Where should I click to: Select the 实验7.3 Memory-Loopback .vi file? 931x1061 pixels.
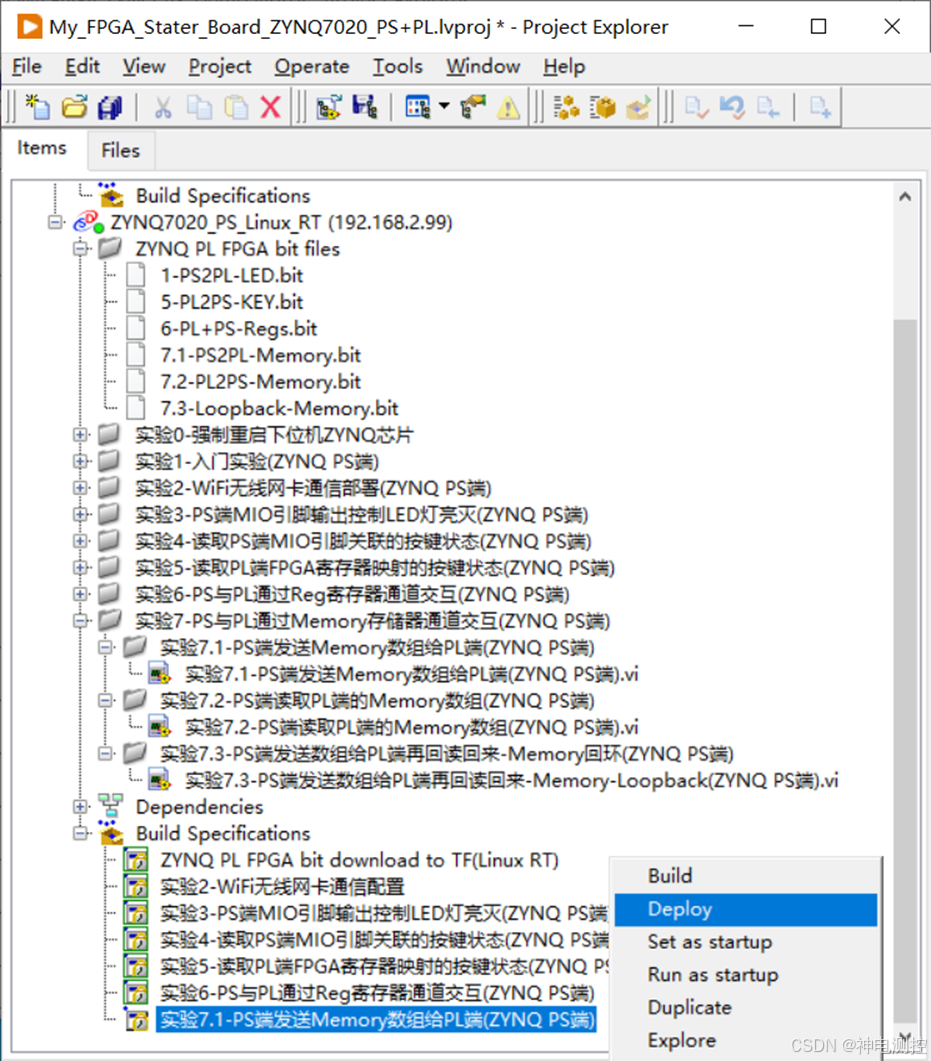[512, 780]
